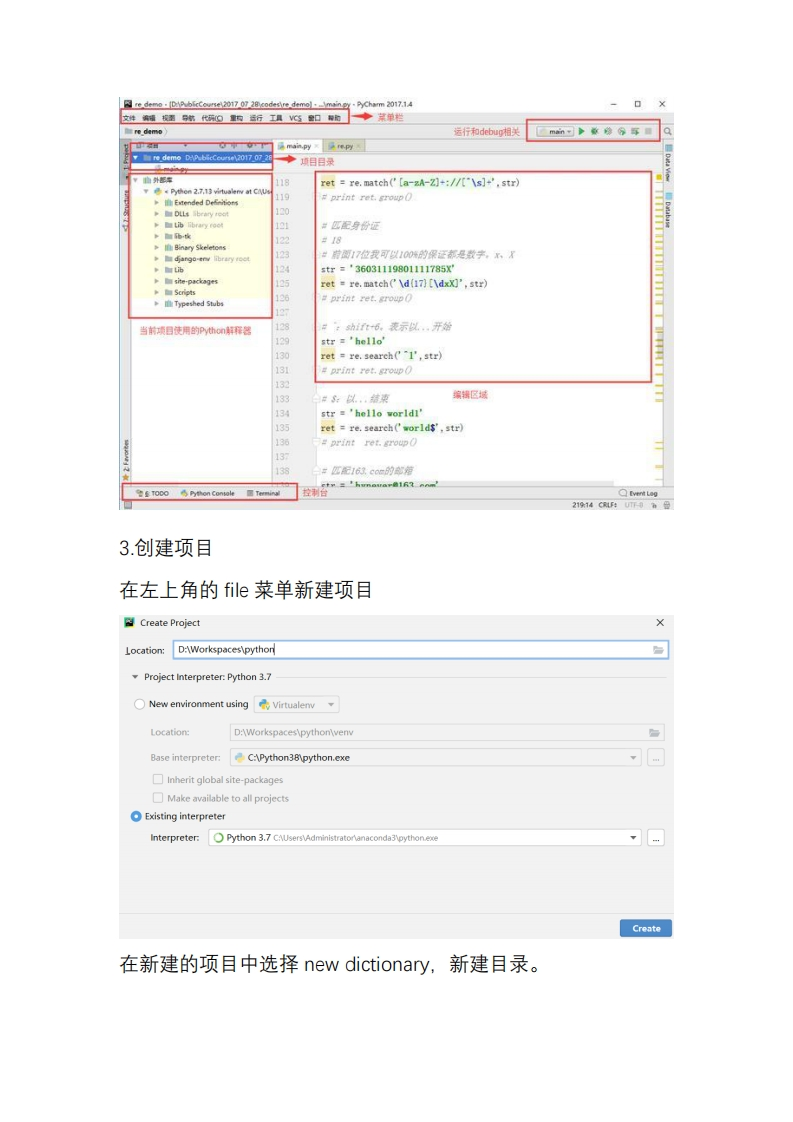
Task: Open the Terminal tool window
Action: coord(263,494)
